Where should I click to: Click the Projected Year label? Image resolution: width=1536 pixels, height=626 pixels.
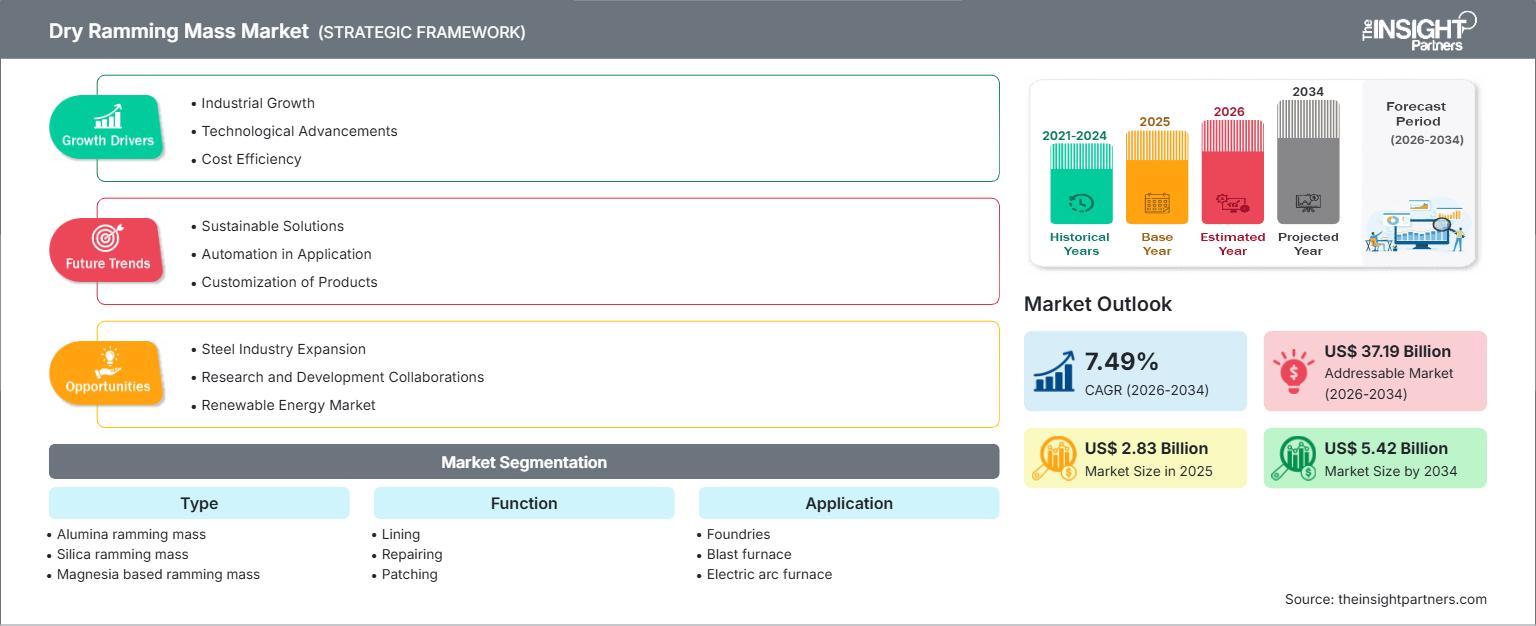click(x=1308, y=244)
